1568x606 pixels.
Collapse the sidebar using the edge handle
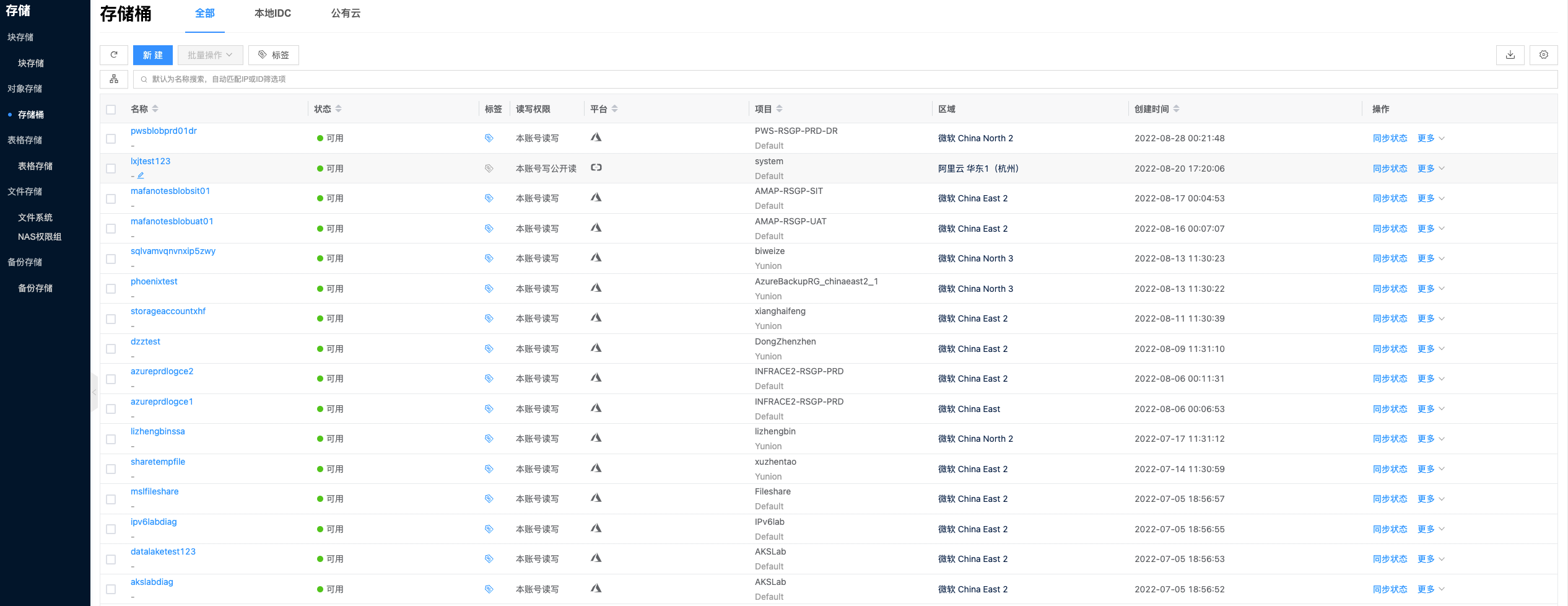(x=94, y=392)
